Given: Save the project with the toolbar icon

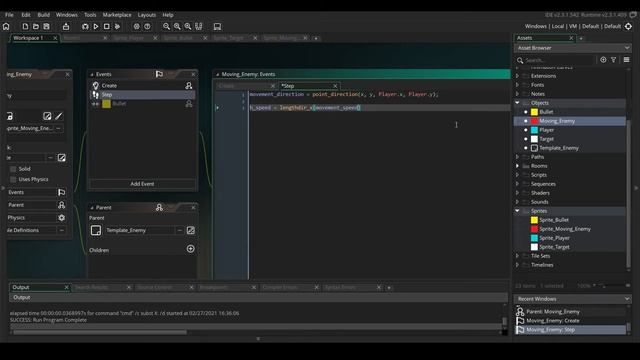Looking at the screenshot, I should [x=47, y=27].
